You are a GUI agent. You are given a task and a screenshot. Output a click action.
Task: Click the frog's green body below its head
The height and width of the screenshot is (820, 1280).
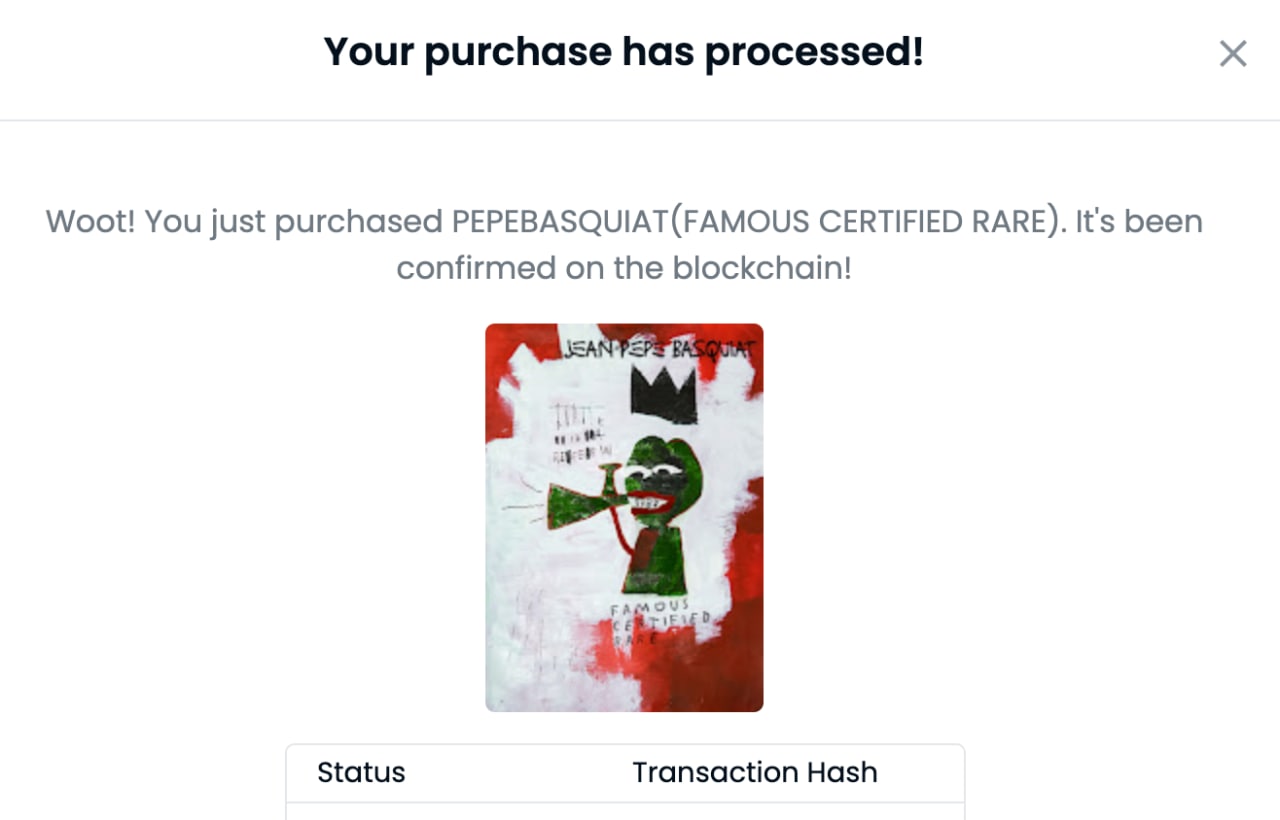pos(655,558)
